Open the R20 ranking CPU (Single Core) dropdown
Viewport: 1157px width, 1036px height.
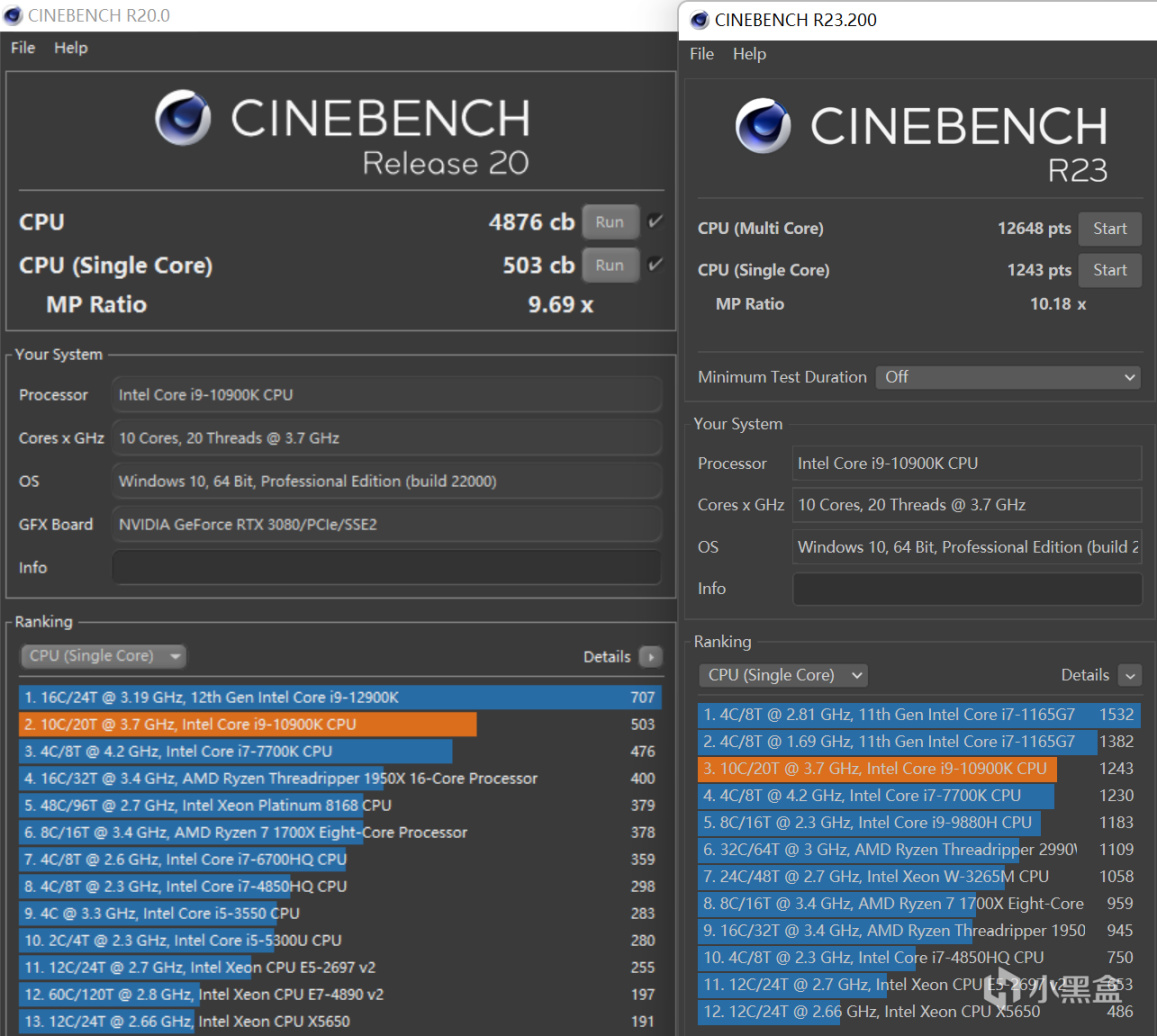tap(104, 656)
